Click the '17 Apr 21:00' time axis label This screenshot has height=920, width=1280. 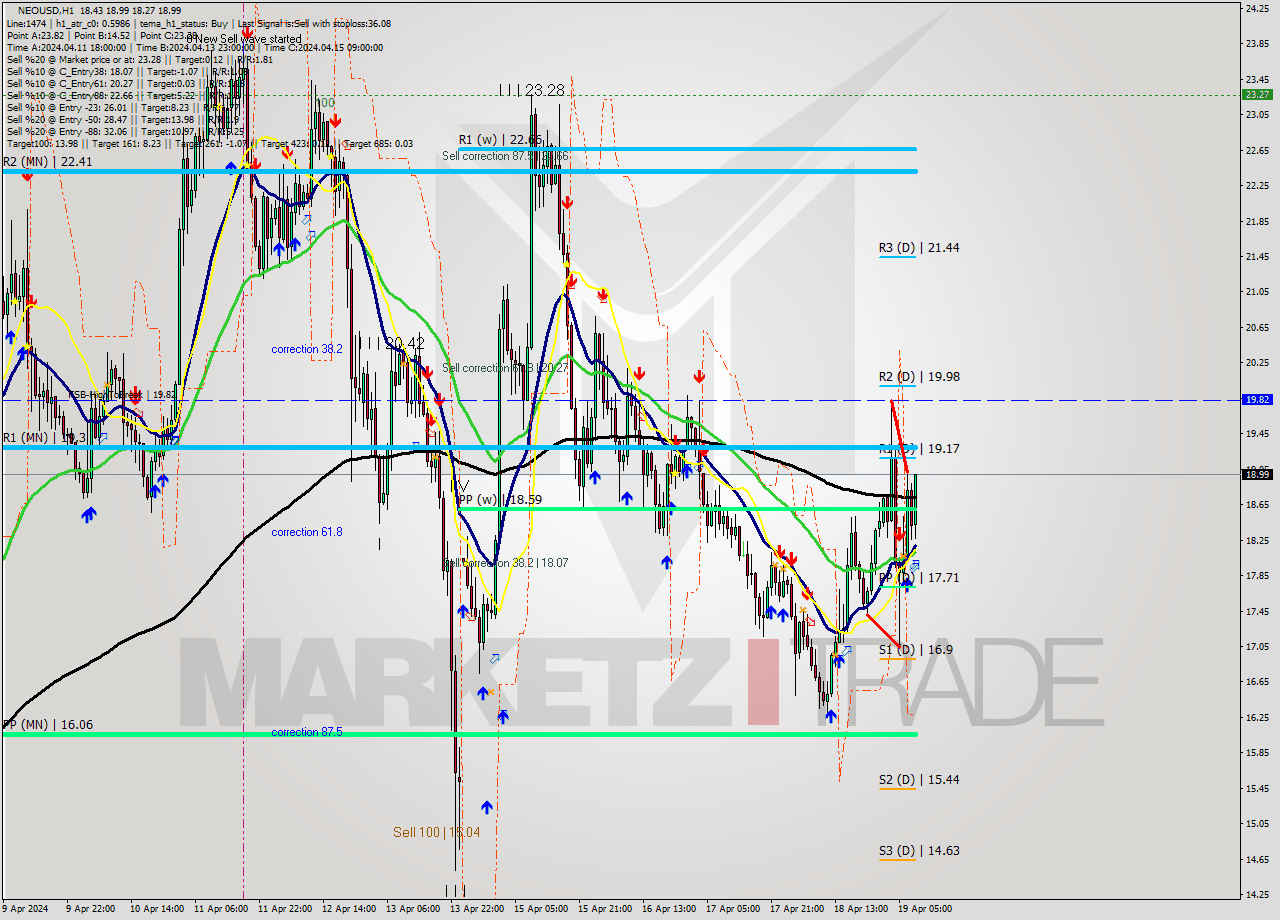tap(797, 909)
